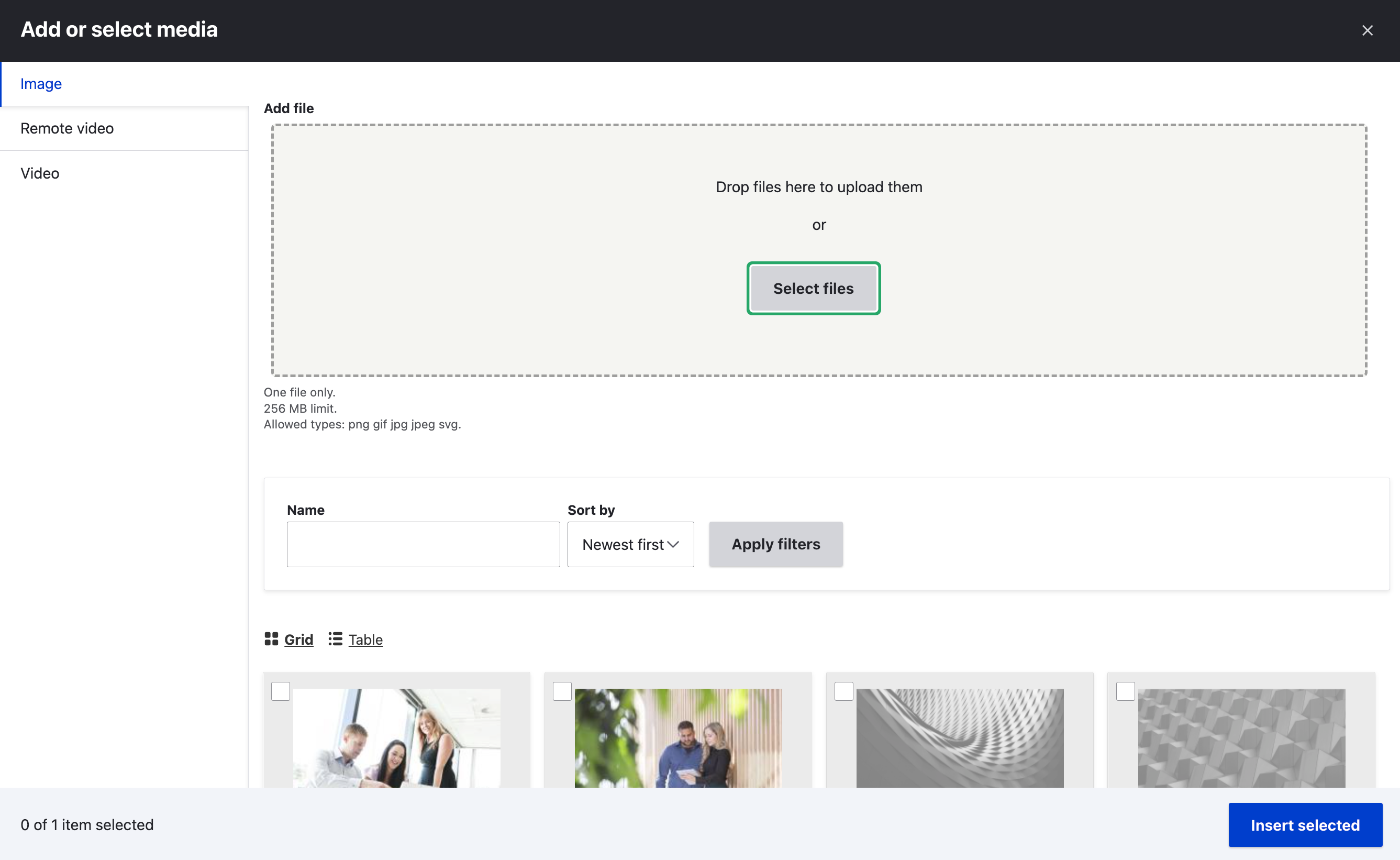
Task: Switch to Table view link
Action: (x=365, y=640)
